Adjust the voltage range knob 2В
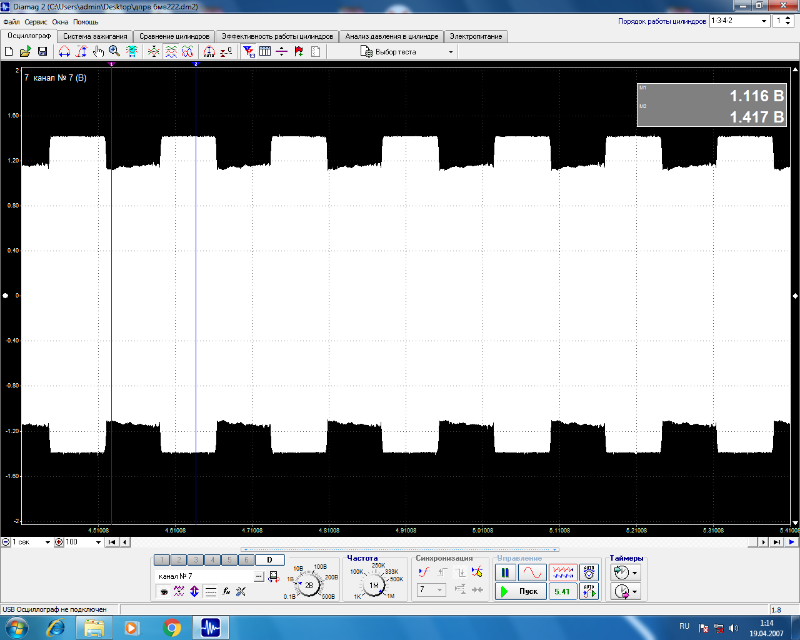Viewport: 800px width, 640px height. (x=309, y=585)
